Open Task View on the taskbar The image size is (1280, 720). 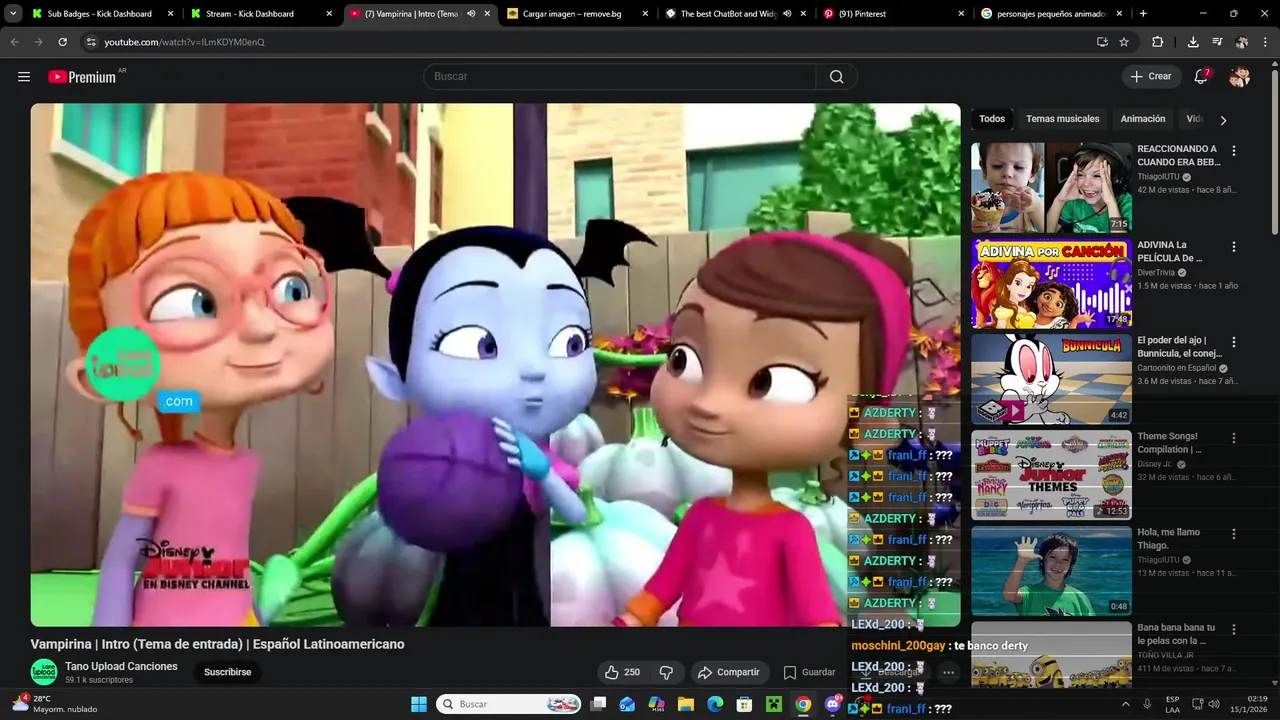[x=598, y=704]
